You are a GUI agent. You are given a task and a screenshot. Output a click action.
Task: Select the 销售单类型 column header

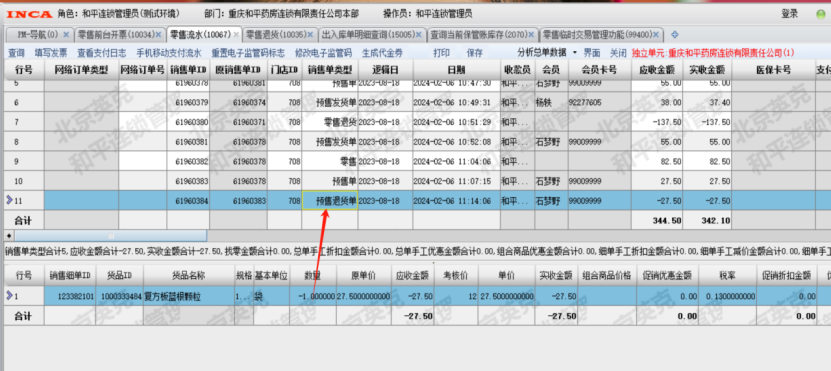pyautogui.click(x=330, y=69)
